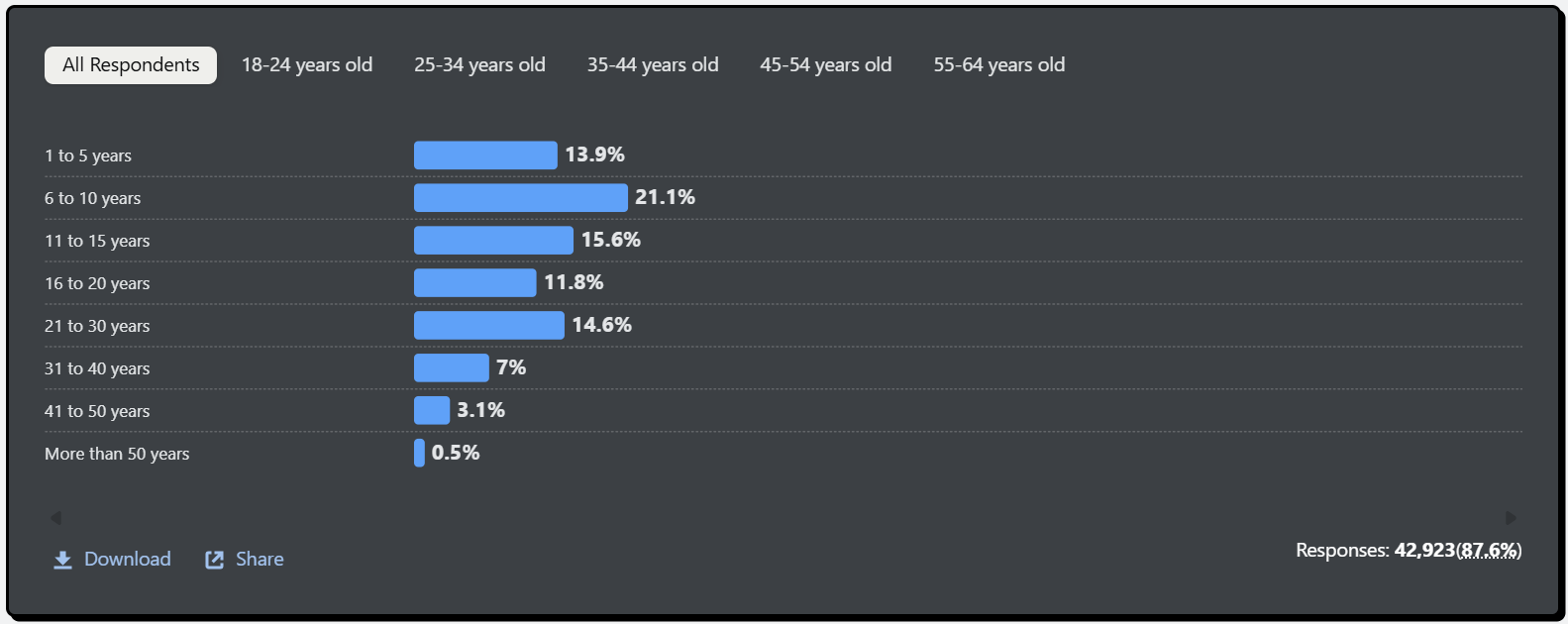Switch to 18-24 years old tab
Screen dimensions: 1568x624
(x=307, y=65)
